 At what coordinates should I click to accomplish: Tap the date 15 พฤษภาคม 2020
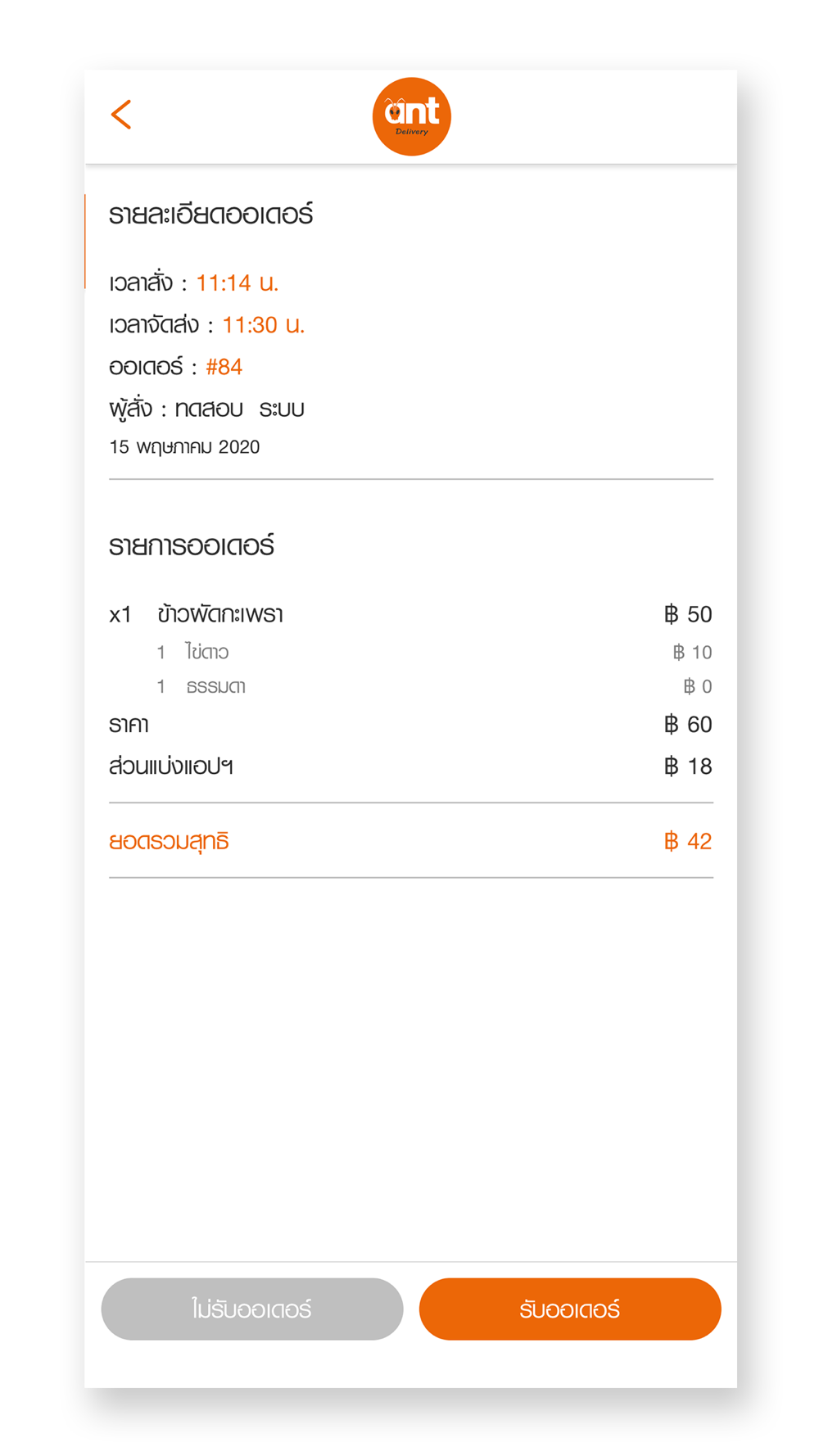coord(184,447)
